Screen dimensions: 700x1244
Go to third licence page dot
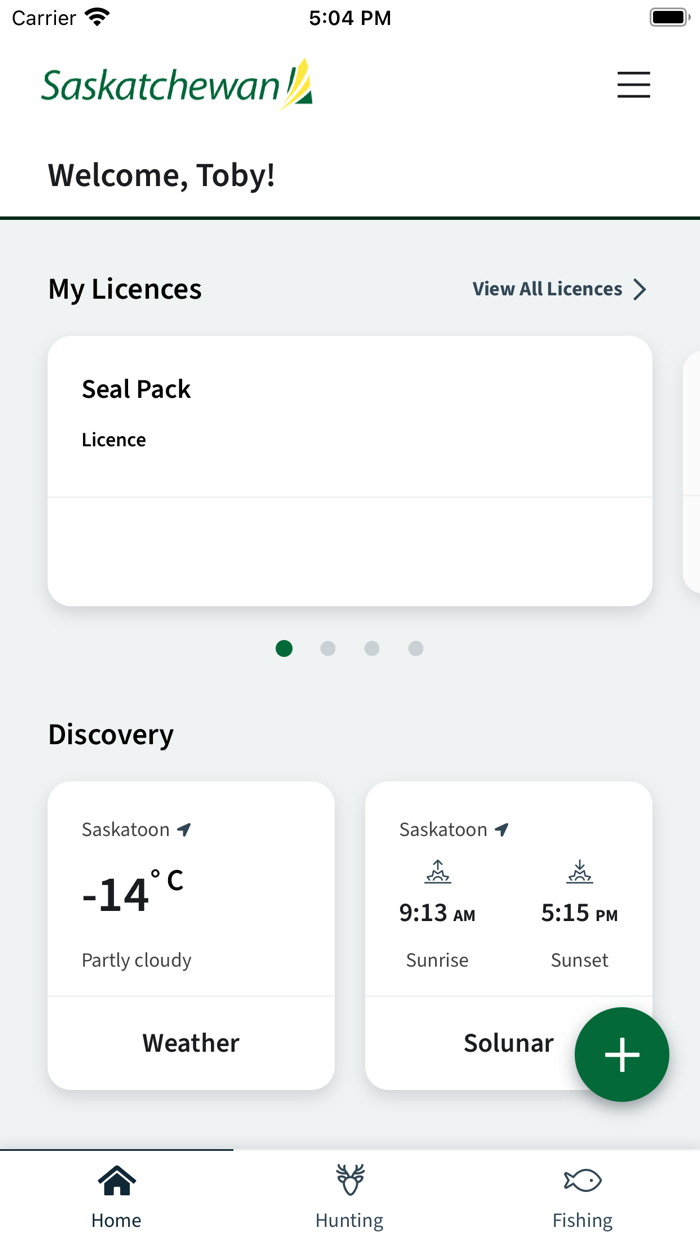point(372,648)
